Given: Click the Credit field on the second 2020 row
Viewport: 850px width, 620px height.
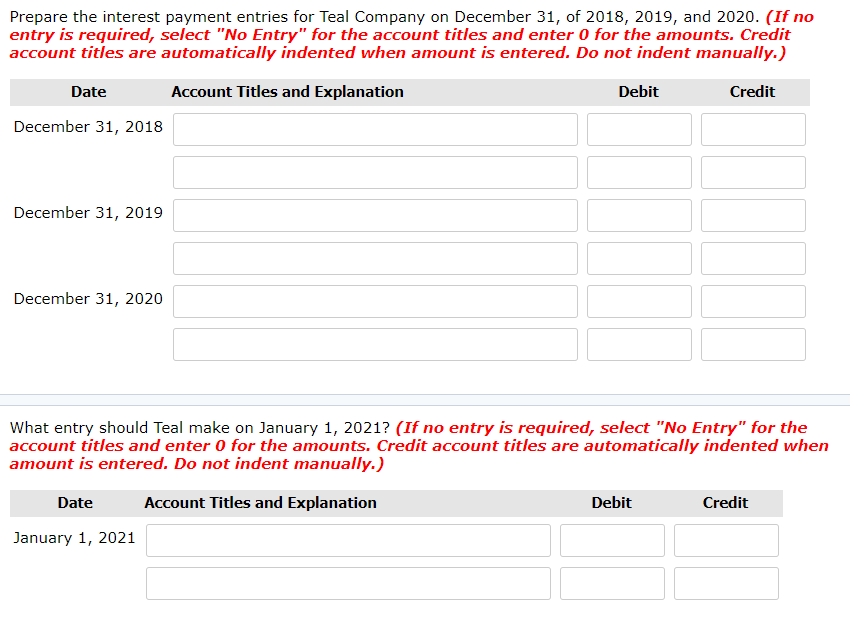Looking at the screenshot, I should [x=753, y=343].
